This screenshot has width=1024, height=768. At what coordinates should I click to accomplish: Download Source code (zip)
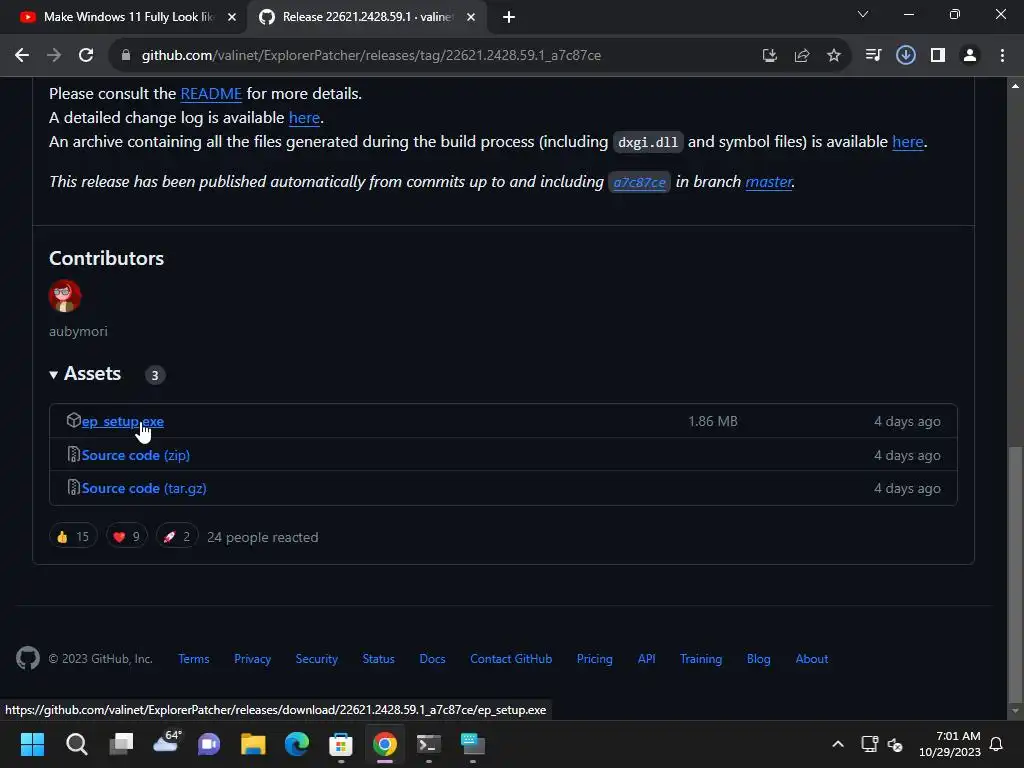[x=135, y=455]
